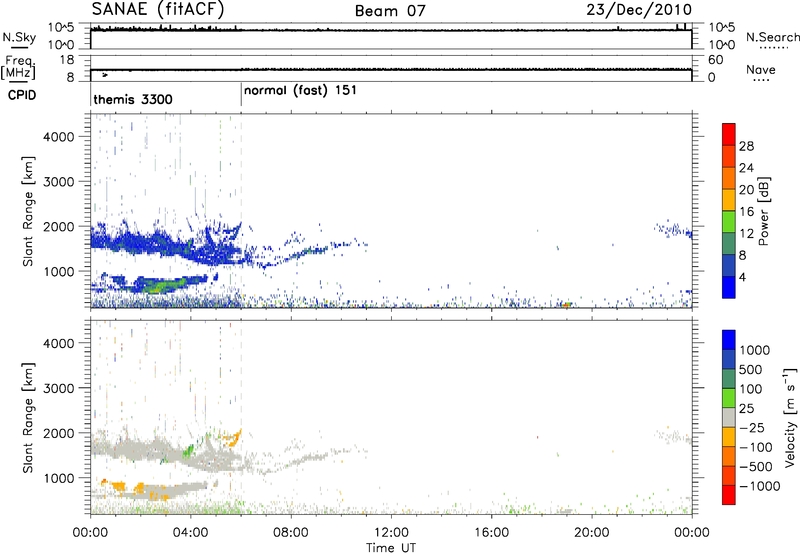Screen dimensions: 800x554
Task: Click the 28 label on Power colorbar
Action: tap(746, 146)
